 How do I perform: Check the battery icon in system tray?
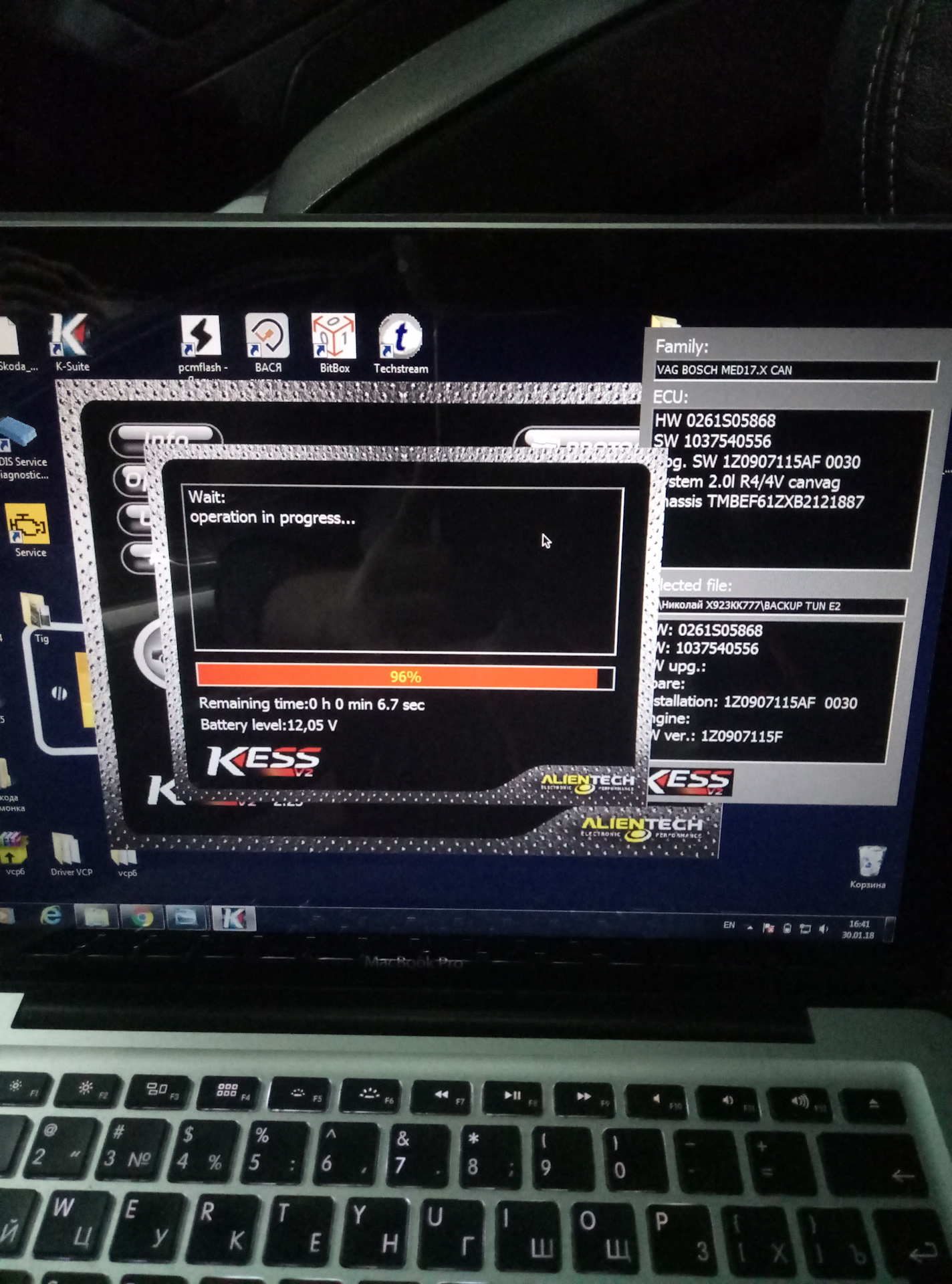[x=788, y=928]
